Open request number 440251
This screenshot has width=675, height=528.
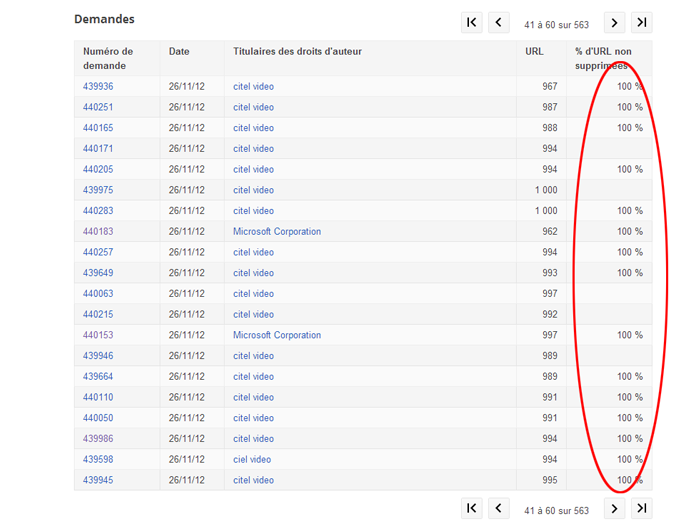point(98,107)
